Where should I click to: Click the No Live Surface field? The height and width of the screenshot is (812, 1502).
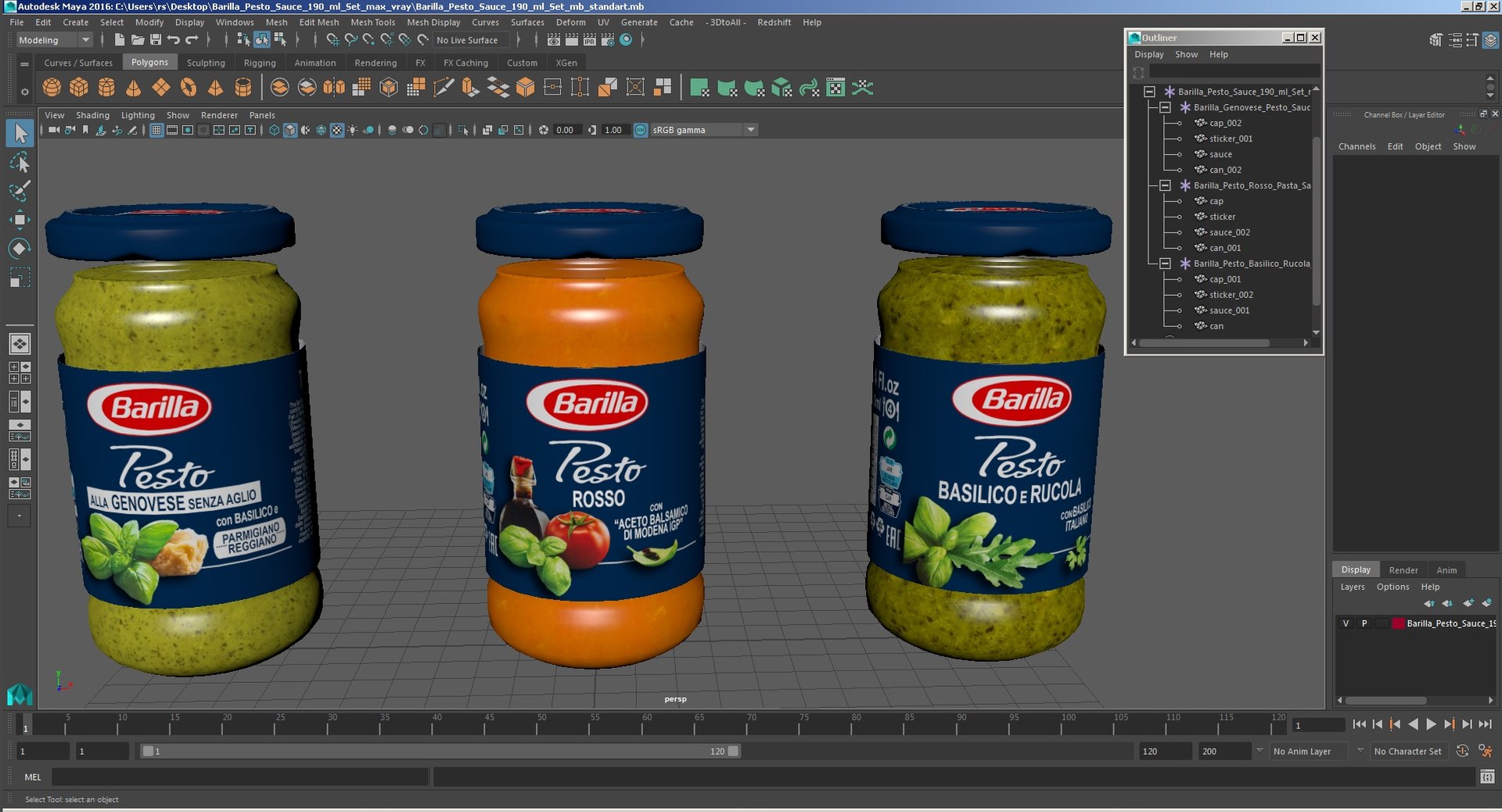coord(471,40)
